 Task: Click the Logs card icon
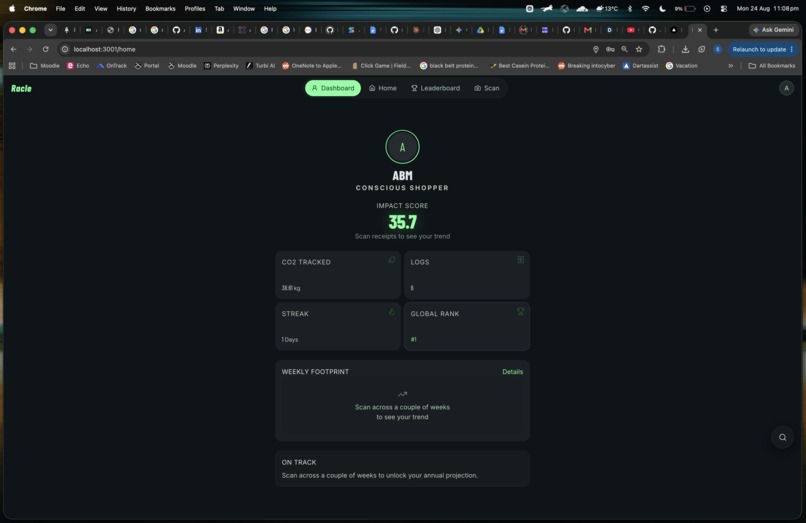520,260
